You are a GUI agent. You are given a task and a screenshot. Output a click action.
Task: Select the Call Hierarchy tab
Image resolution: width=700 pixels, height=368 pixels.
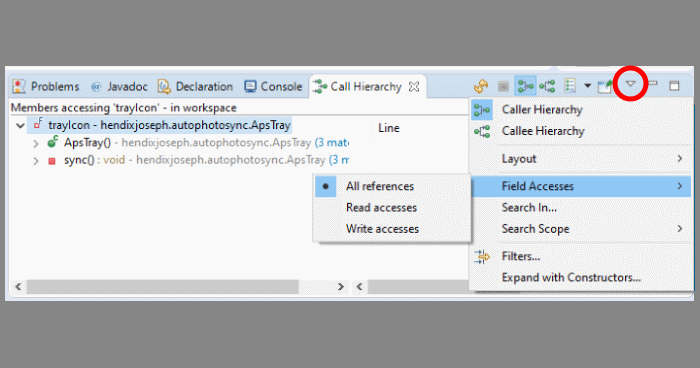[366, 86]
